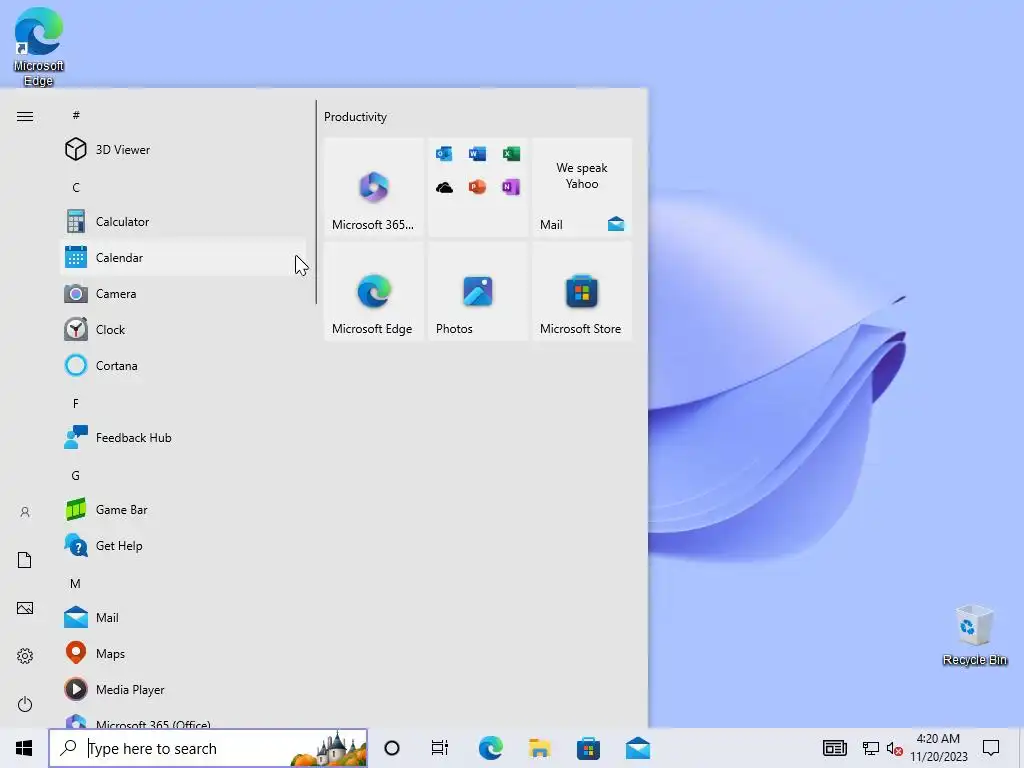Open Settings gear in Start sidebar
The image size is (1024, 768).
[25, 656]
